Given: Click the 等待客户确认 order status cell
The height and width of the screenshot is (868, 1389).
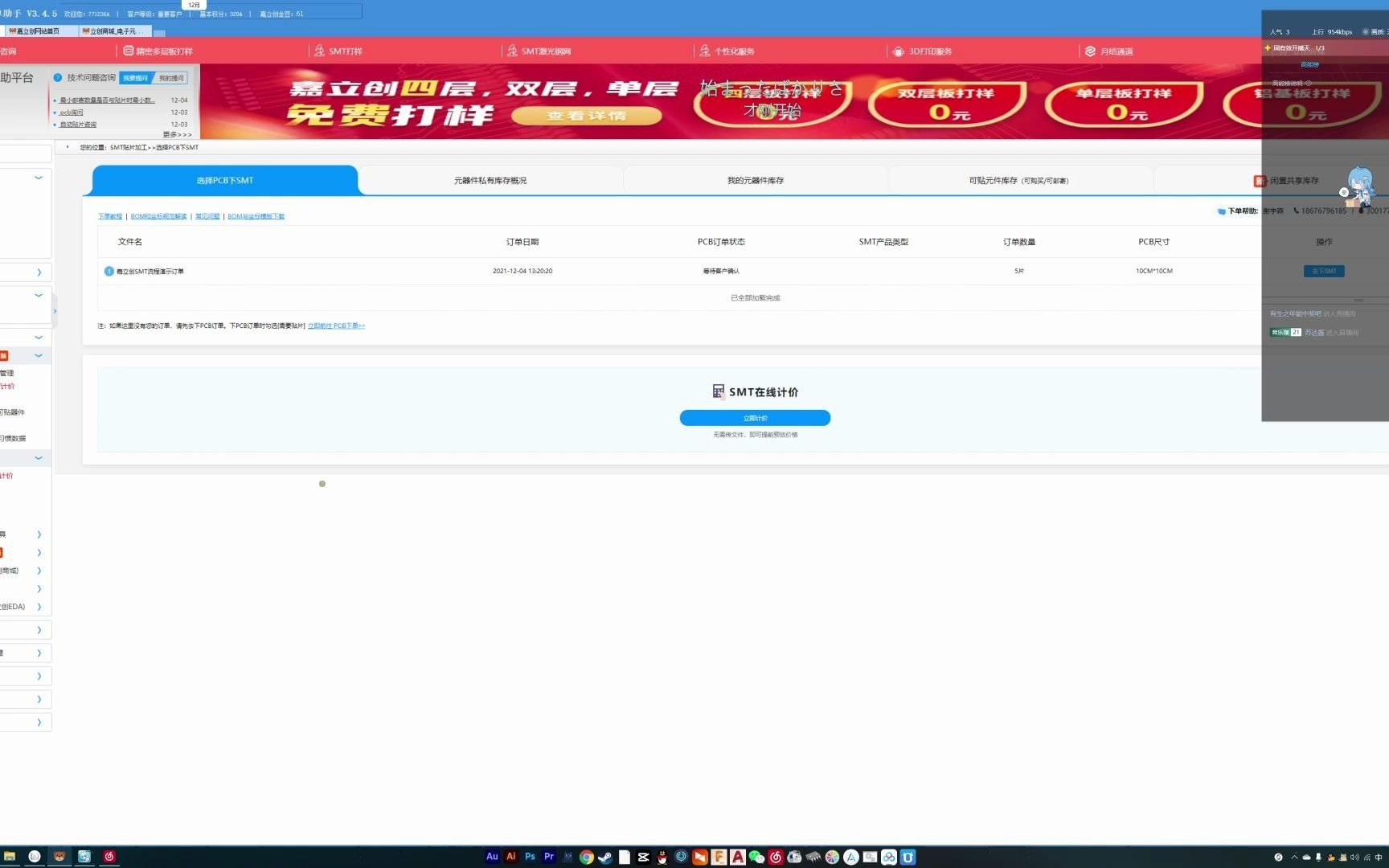Looking at the screenshot, I should point(721,271).
